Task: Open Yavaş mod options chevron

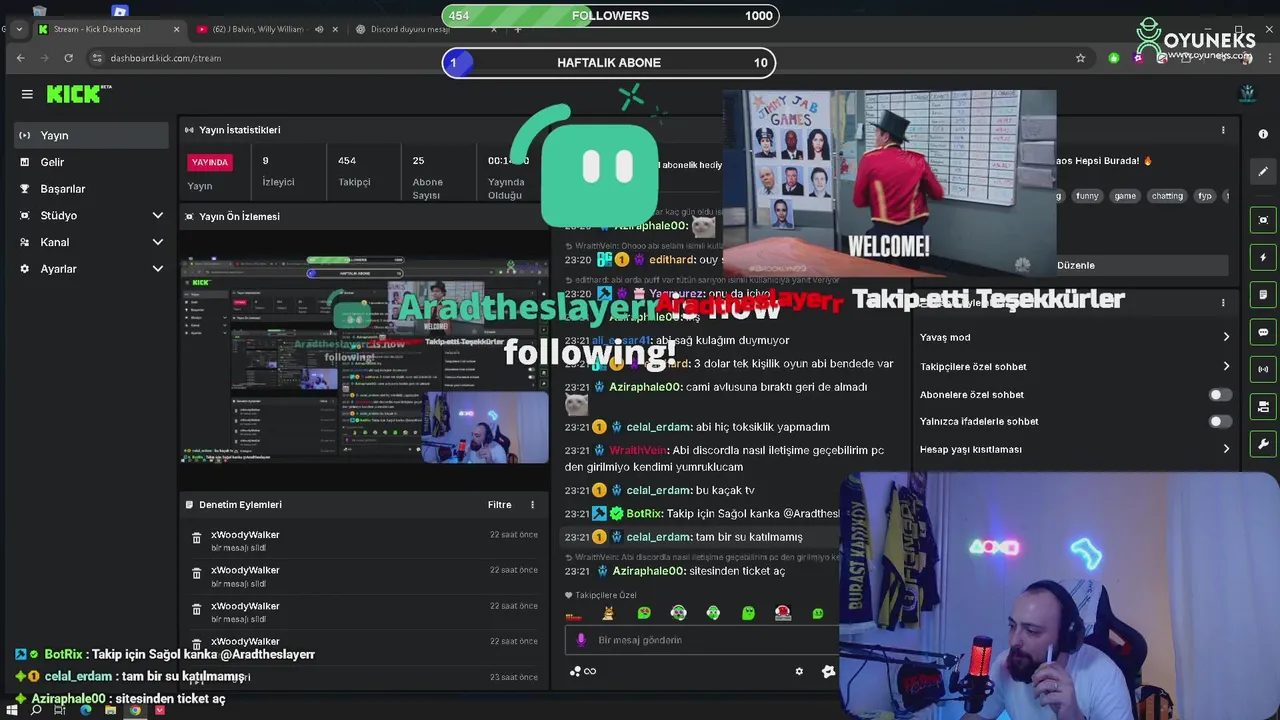Action: 1226,337
